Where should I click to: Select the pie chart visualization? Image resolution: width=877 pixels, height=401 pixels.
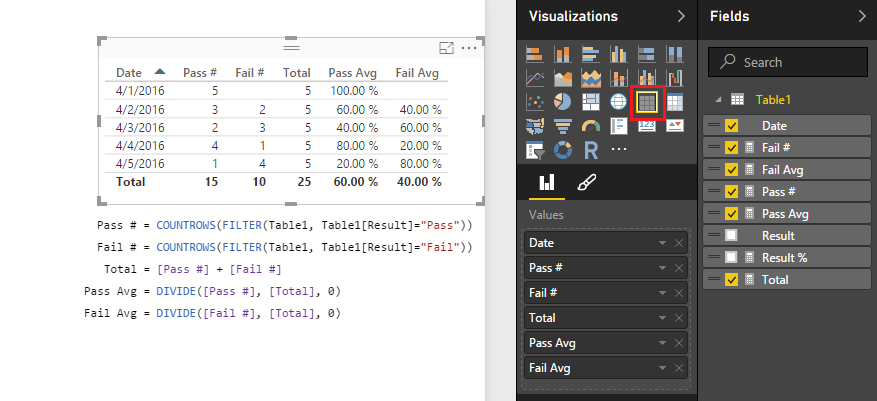563,102
